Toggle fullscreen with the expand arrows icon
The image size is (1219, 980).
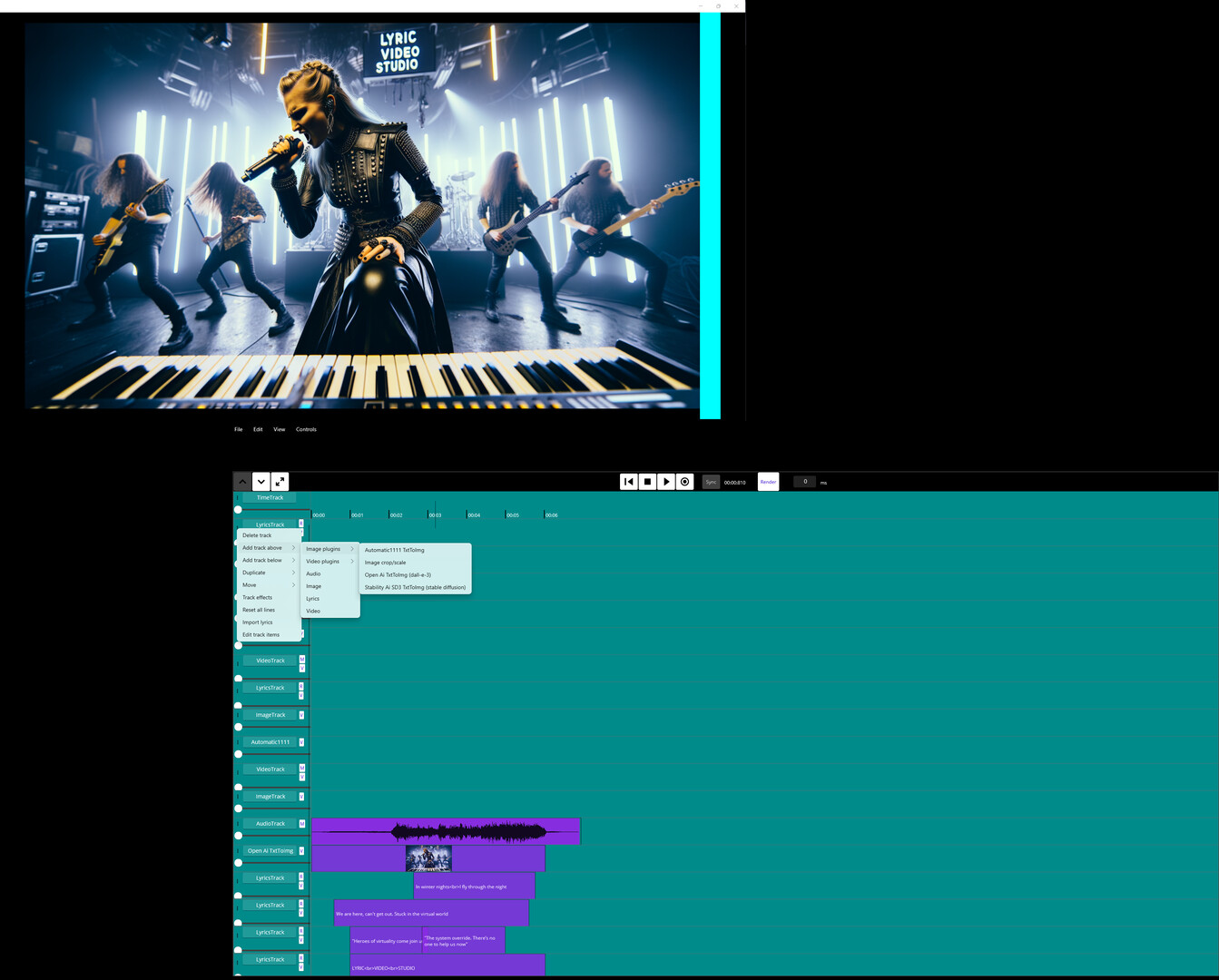280,482
